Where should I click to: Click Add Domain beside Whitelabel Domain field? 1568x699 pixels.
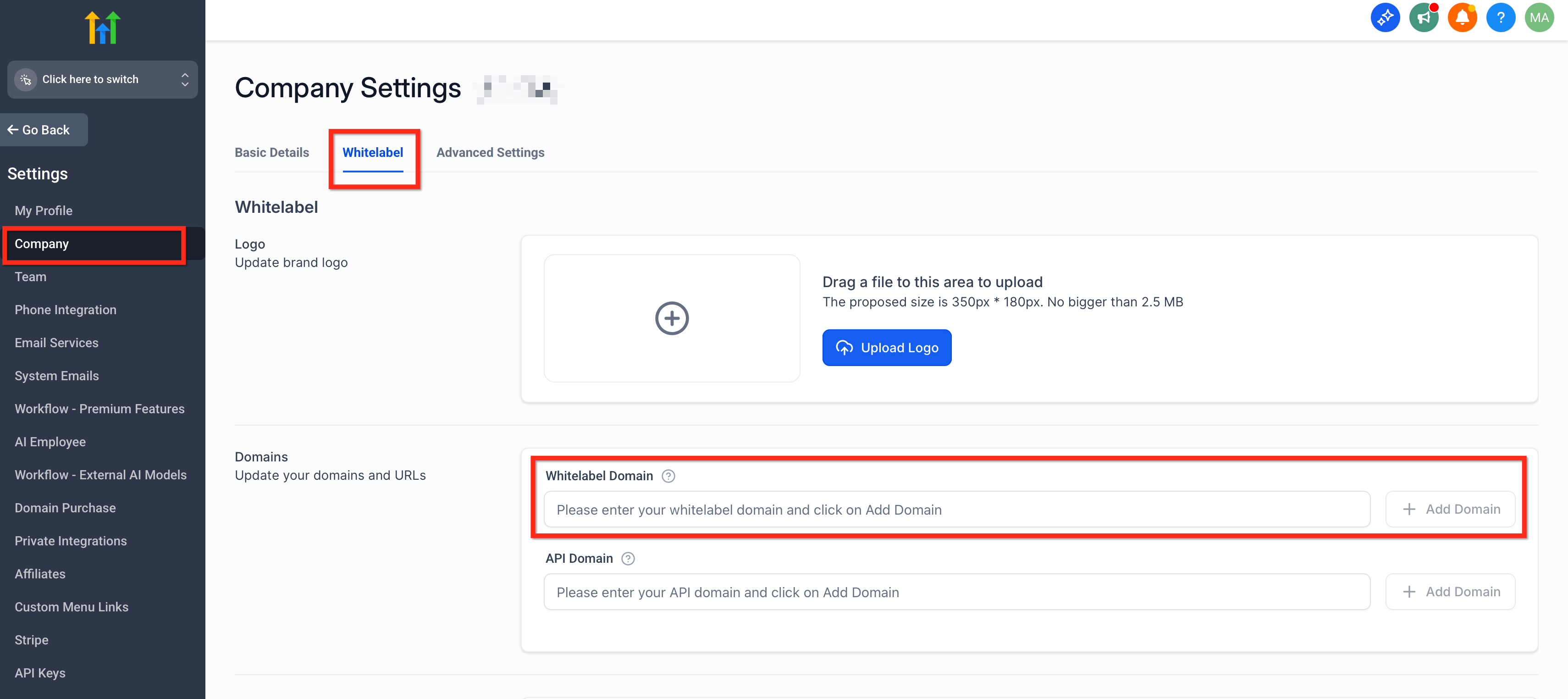tap(1450, 509)
